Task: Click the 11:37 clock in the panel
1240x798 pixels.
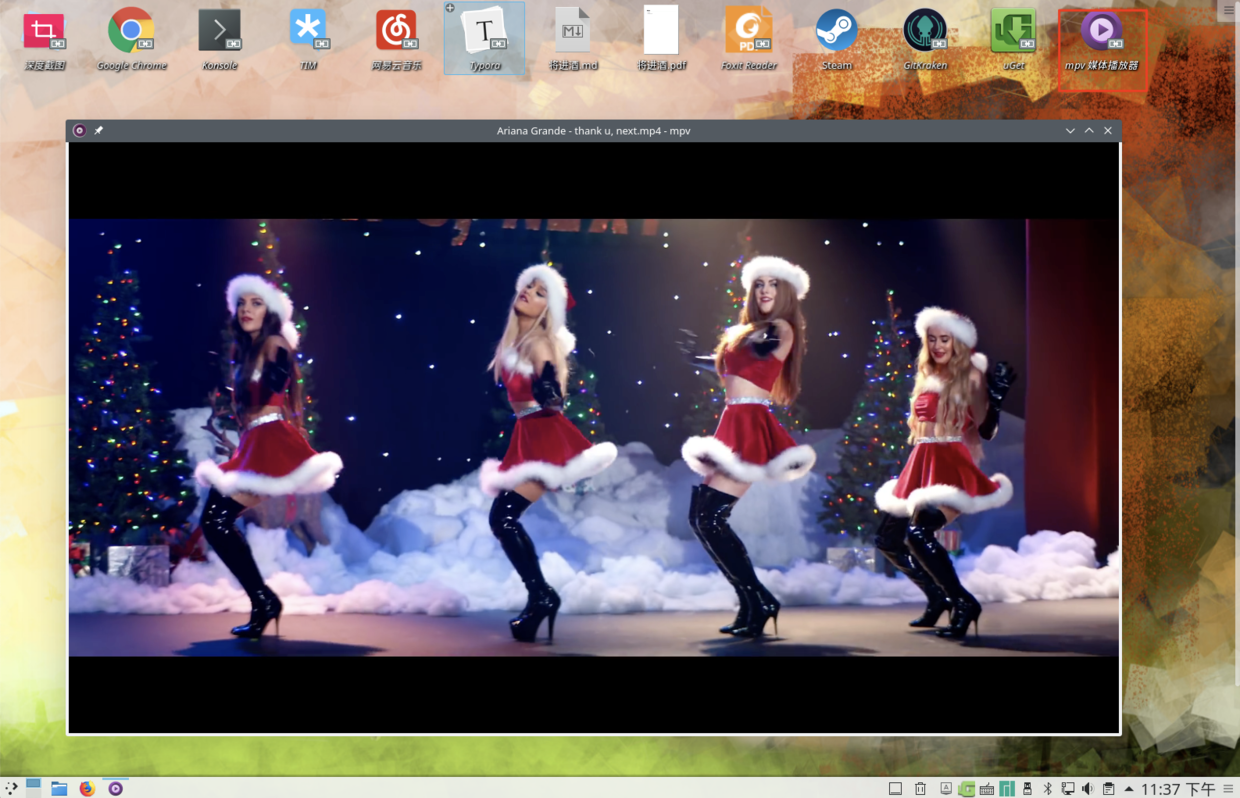Action: coord(1178,789)
